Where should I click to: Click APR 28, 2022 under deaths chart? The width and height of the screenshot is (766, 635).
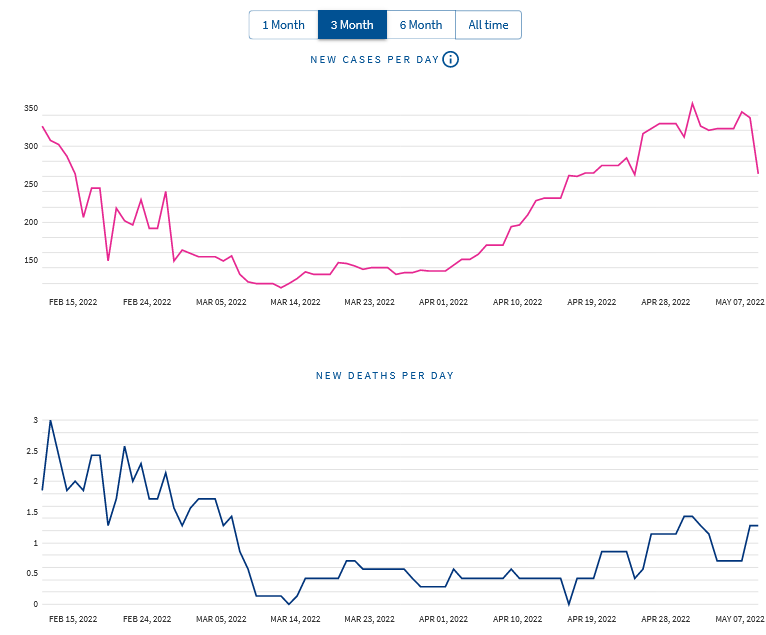(666, 619)
